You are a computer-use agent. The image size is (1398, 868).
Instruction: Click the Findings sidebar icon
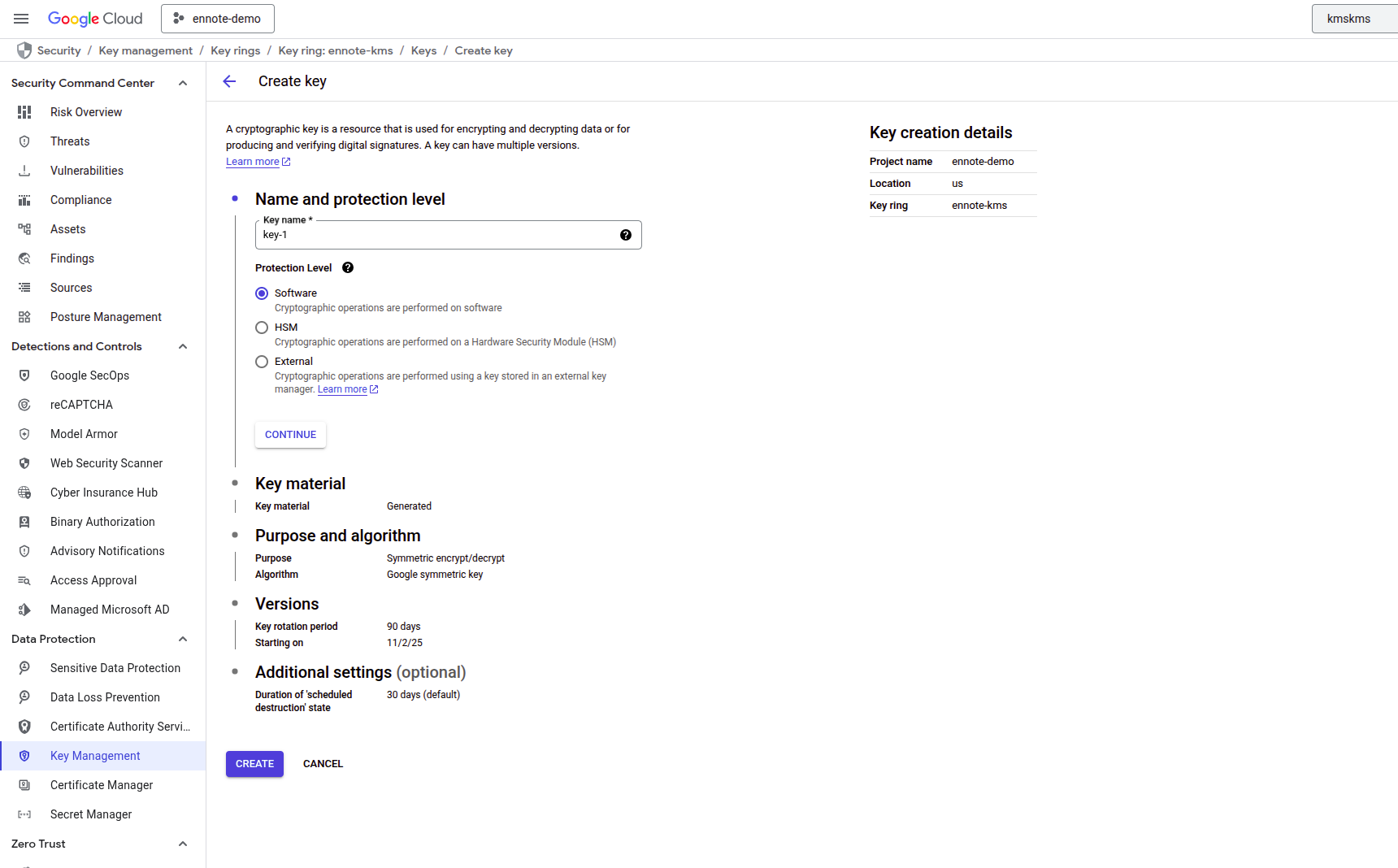pos(24,258)
